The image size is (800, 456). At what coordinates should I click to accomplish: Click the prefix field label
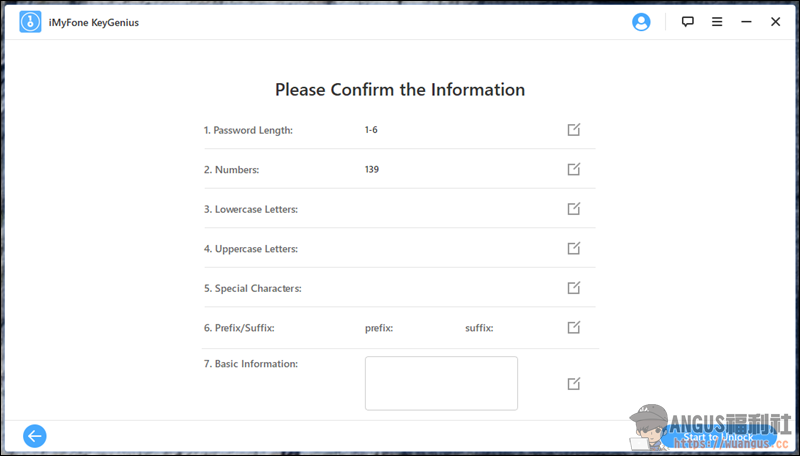click(379, 328)
